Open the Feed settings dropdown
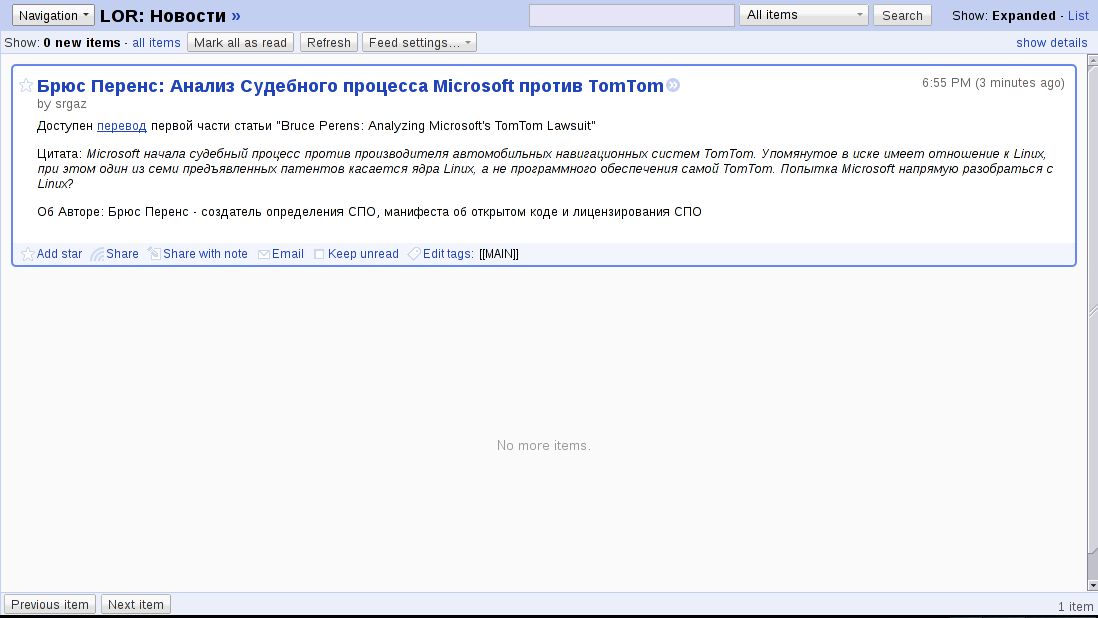 (419, 43)
